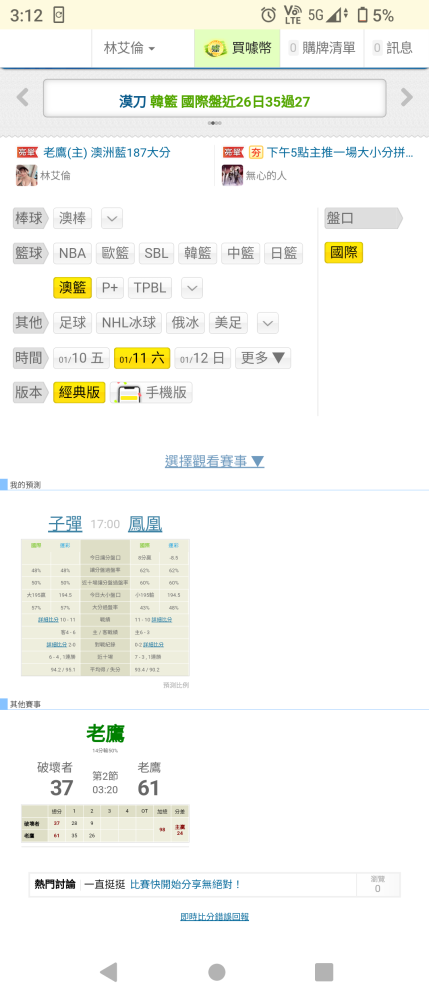Select the 俄冰 category
Image resolution: width=429 pixels, height=1000 pixels.
pyautogui.click(x=185, y=323)
